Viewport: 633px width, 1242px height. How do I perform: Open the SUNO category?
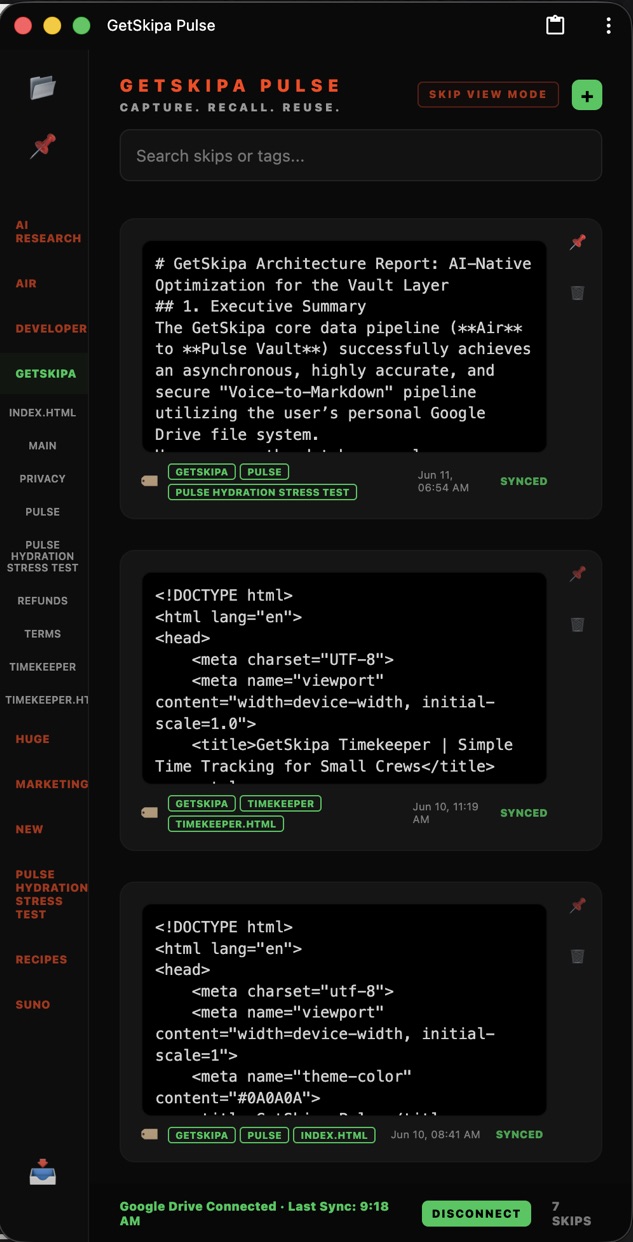(32, 1005)
